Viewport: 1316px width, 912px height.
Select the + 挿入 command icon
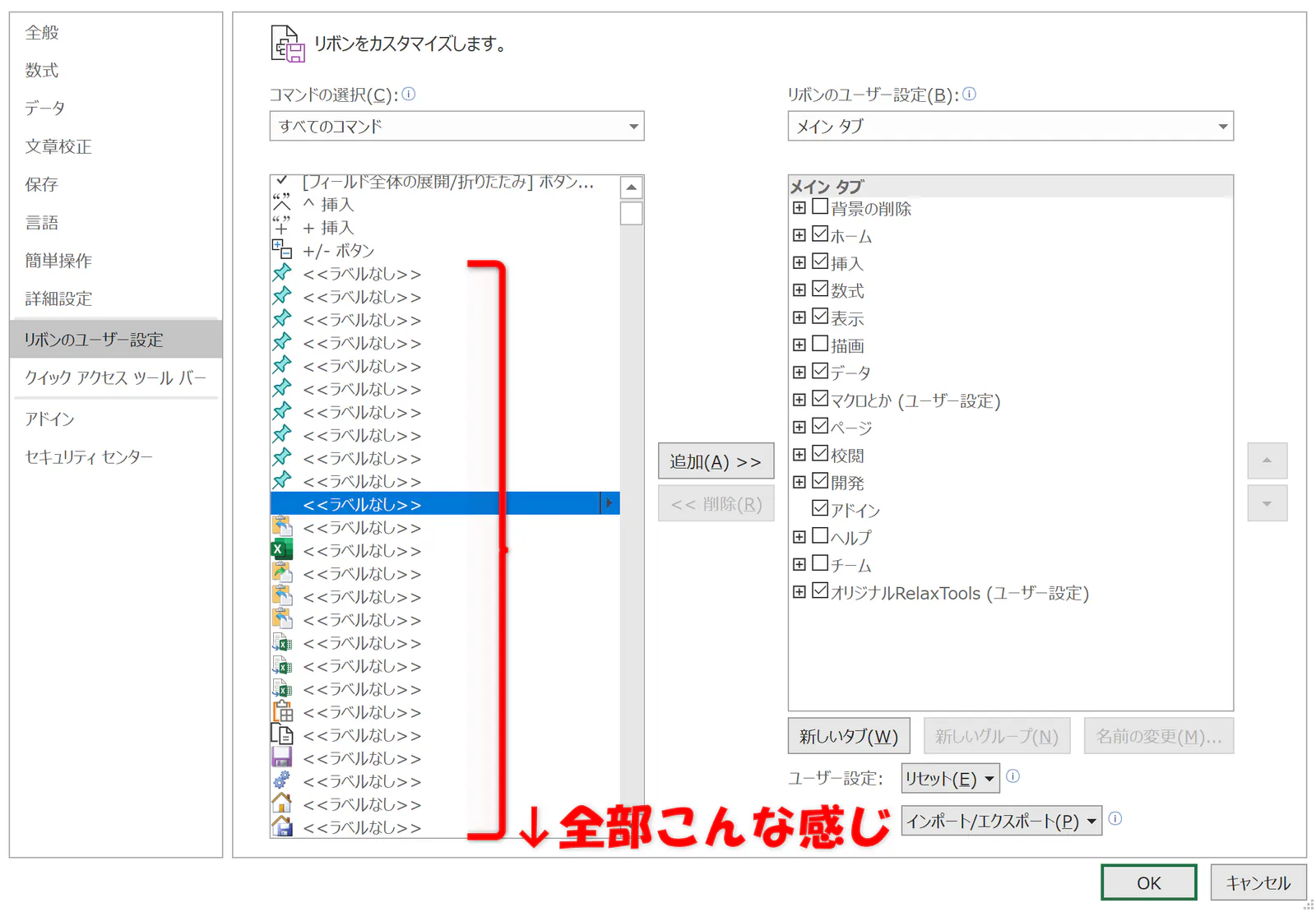point(281,225)
